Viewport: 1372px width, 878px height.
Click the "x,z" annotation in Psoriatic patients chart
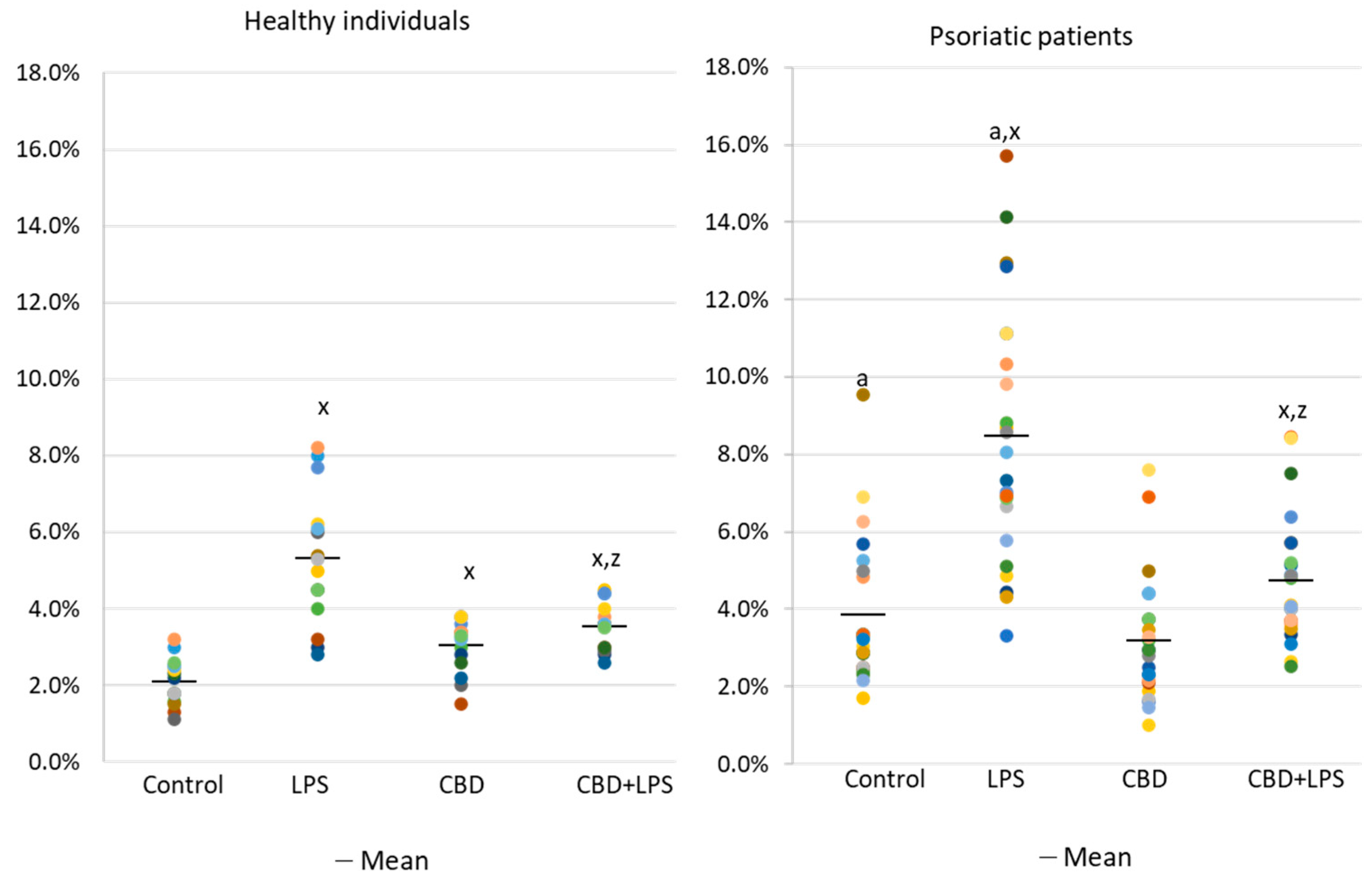tap(1293, 411)
